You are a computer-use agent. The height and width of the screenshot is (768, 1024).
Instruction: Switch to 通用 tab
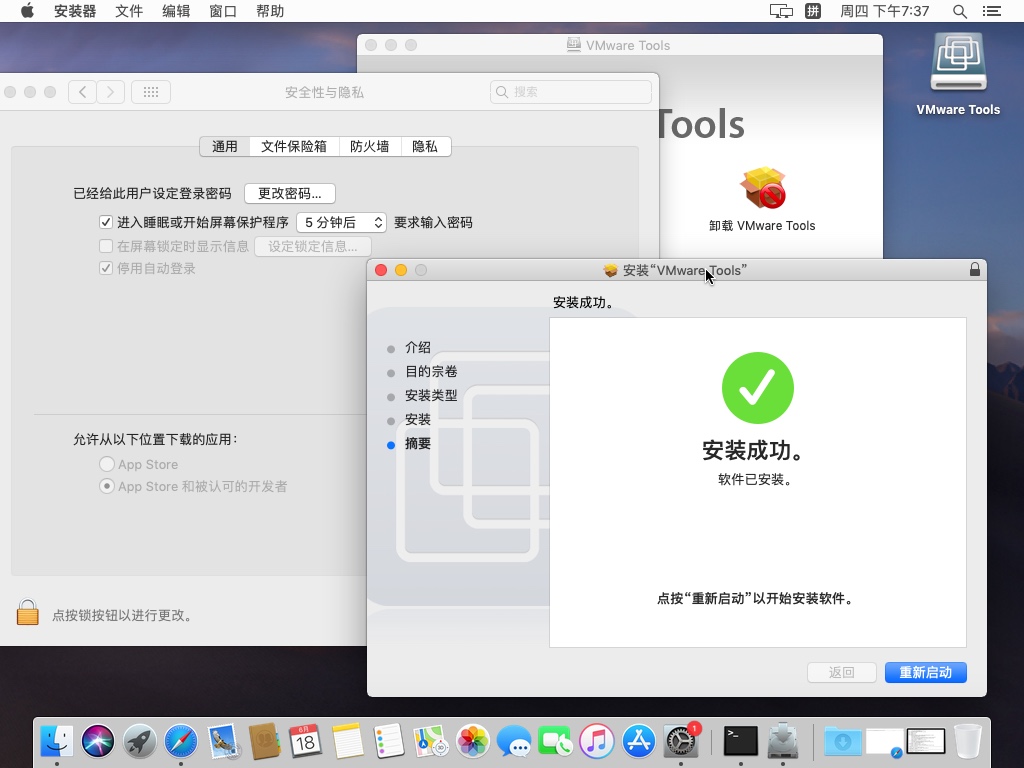(x=225, y=146)
